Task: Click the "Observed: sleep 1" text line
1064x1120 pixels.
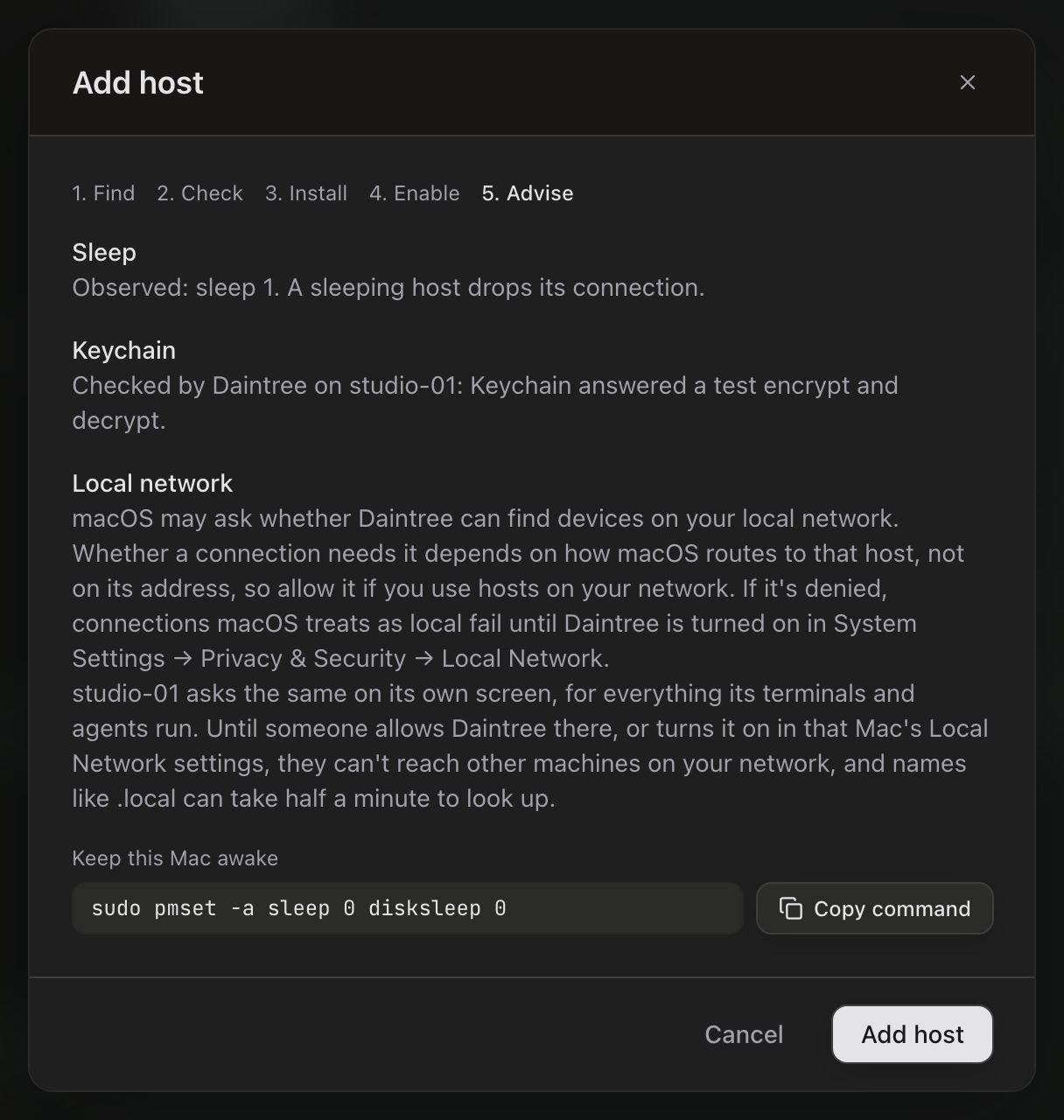Action: point(388,287)
